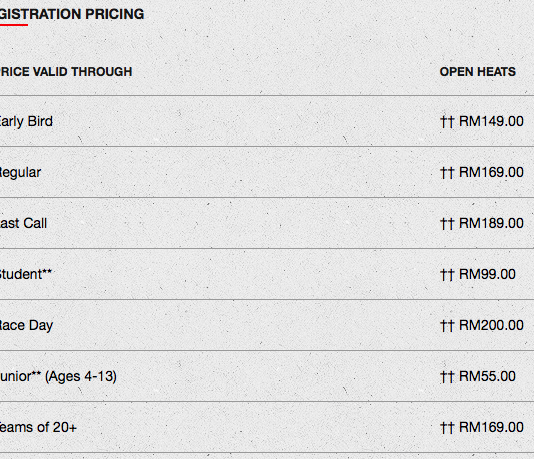Screen dimensions: 534x459
Task: Select the Regular pricing row label
Action: pos(20,173)
